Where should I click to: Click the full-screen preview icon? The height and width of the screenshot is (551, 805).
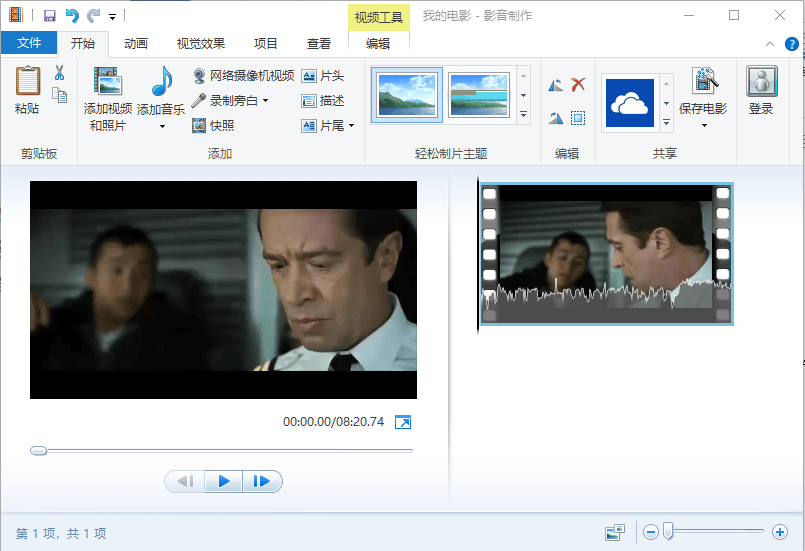point(403,422)
